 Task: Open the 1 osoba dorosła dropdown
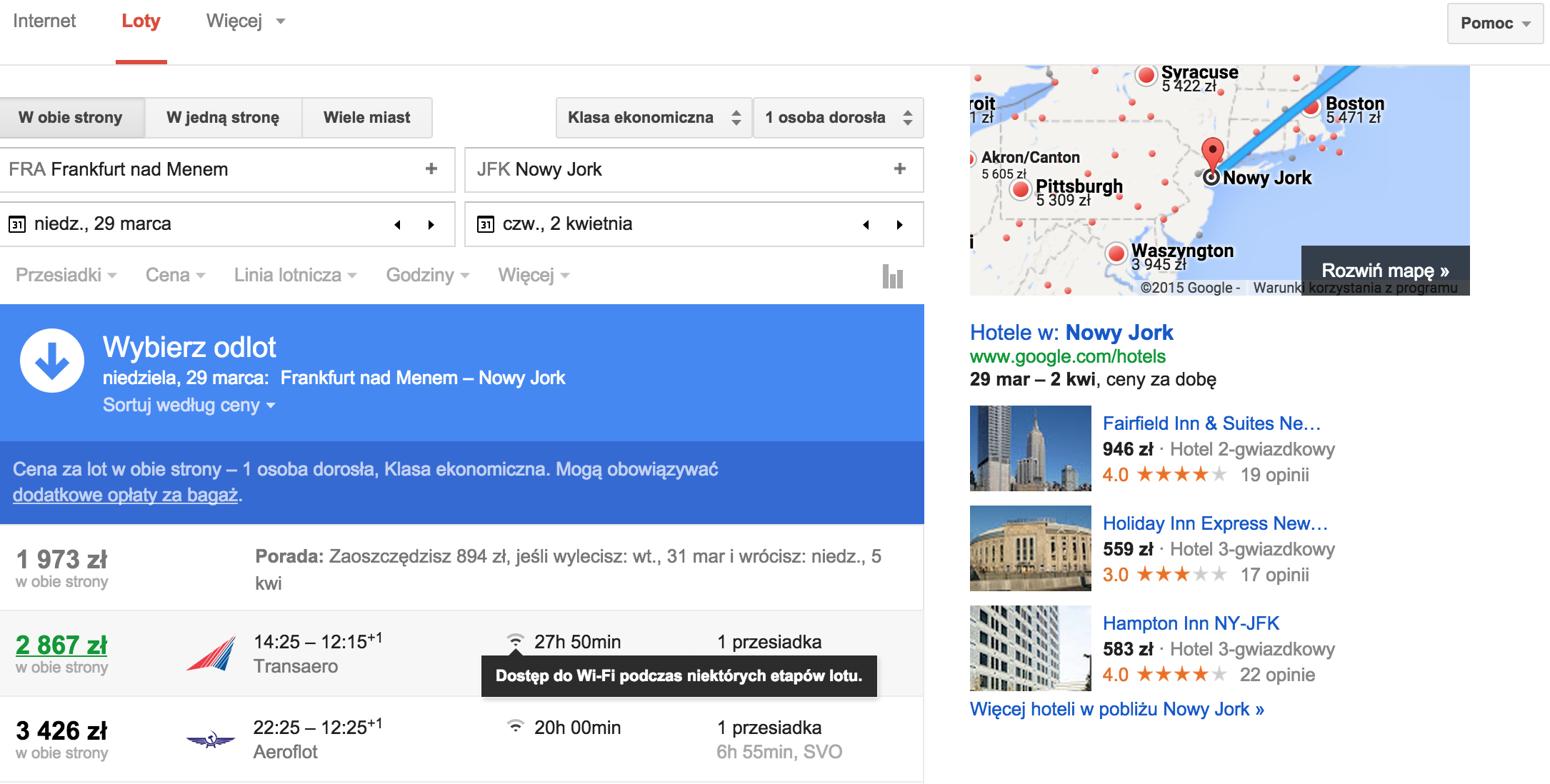[x=839, y=118]
